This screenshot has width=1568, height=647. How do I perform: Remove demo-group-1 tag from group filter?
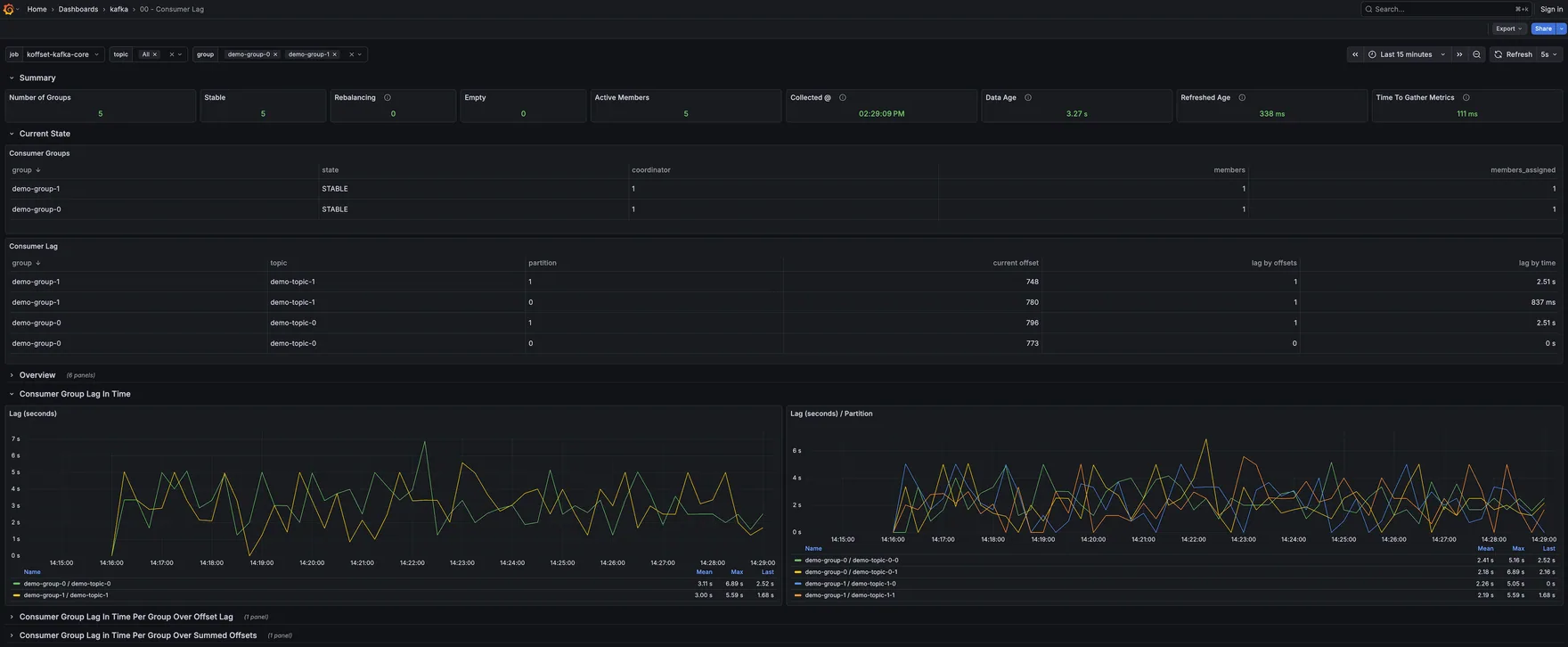pos(335,54)
